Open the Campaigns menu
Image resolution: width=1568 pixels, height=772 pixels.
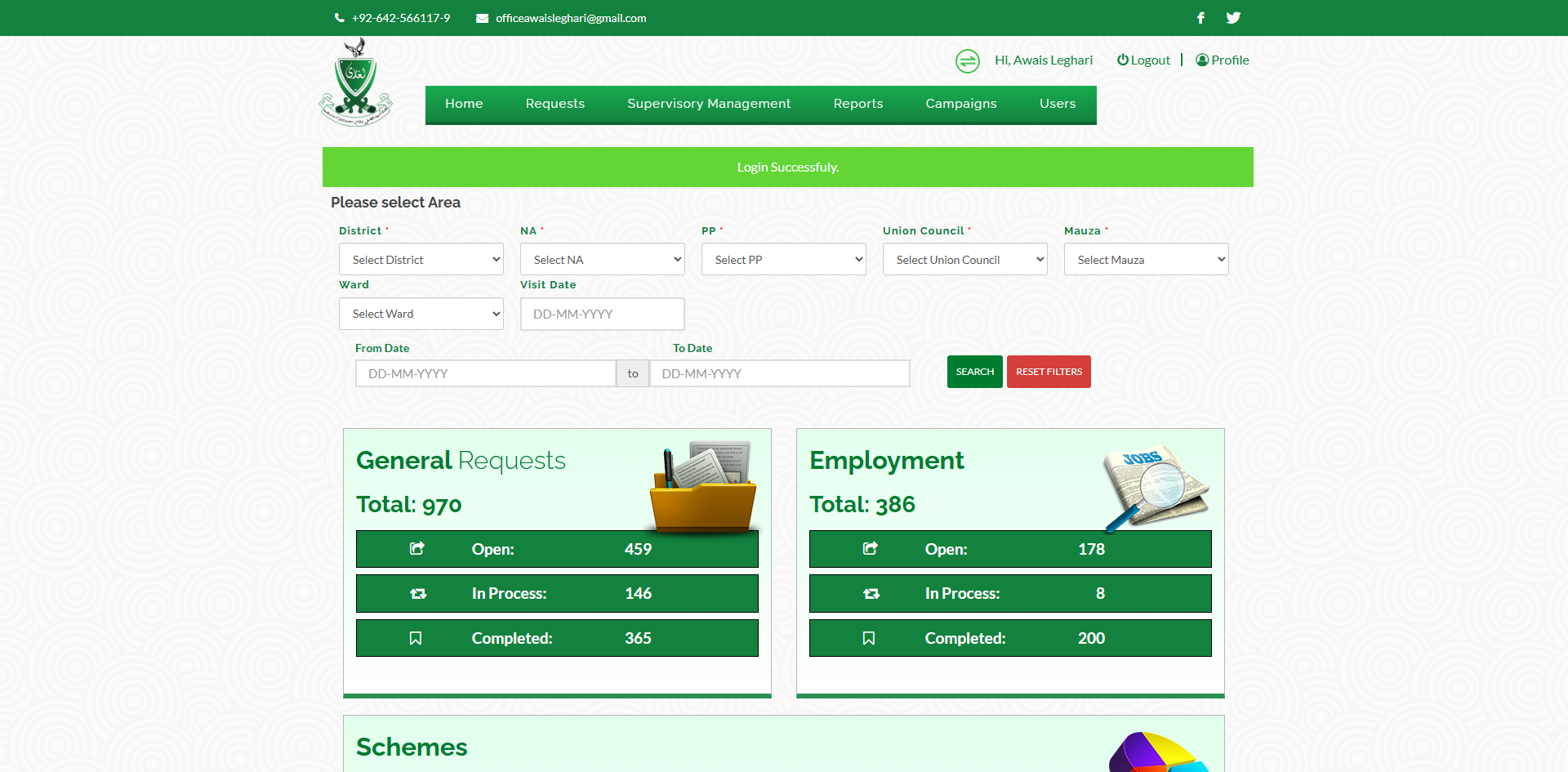[961, 104]
